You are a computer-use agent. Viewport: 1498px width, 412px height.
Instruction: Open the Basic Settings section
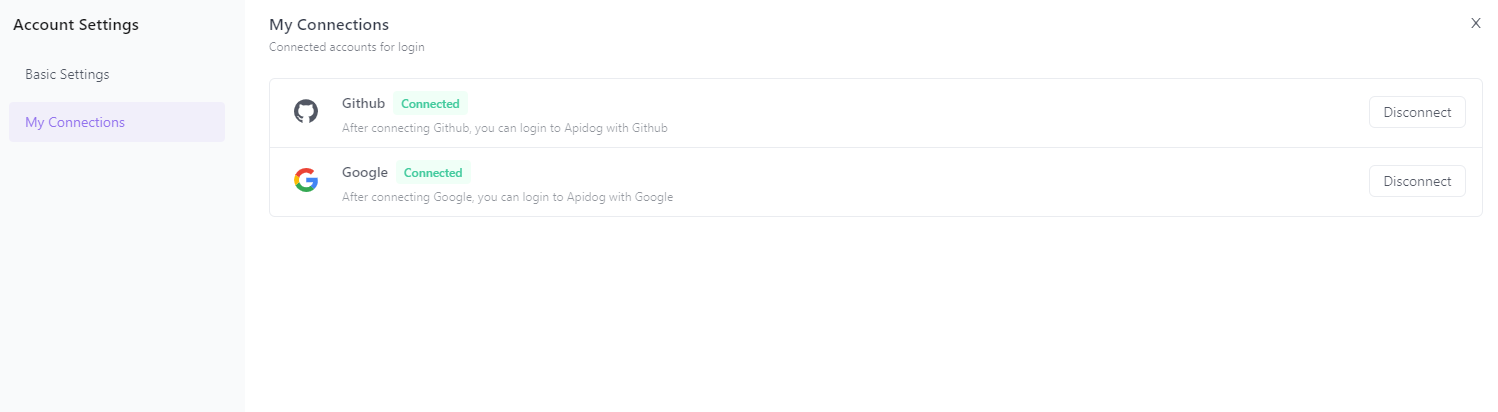(x=67, y=74)
